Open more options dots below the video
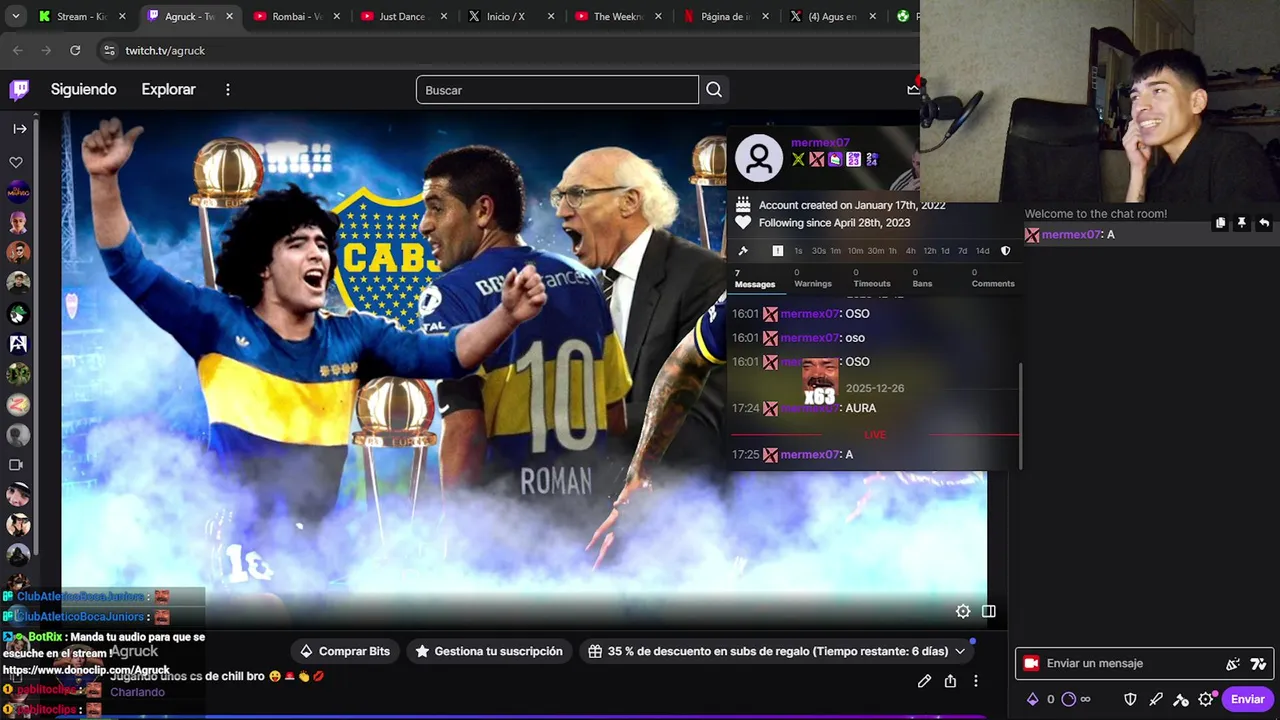 click(x=976, y=681)
